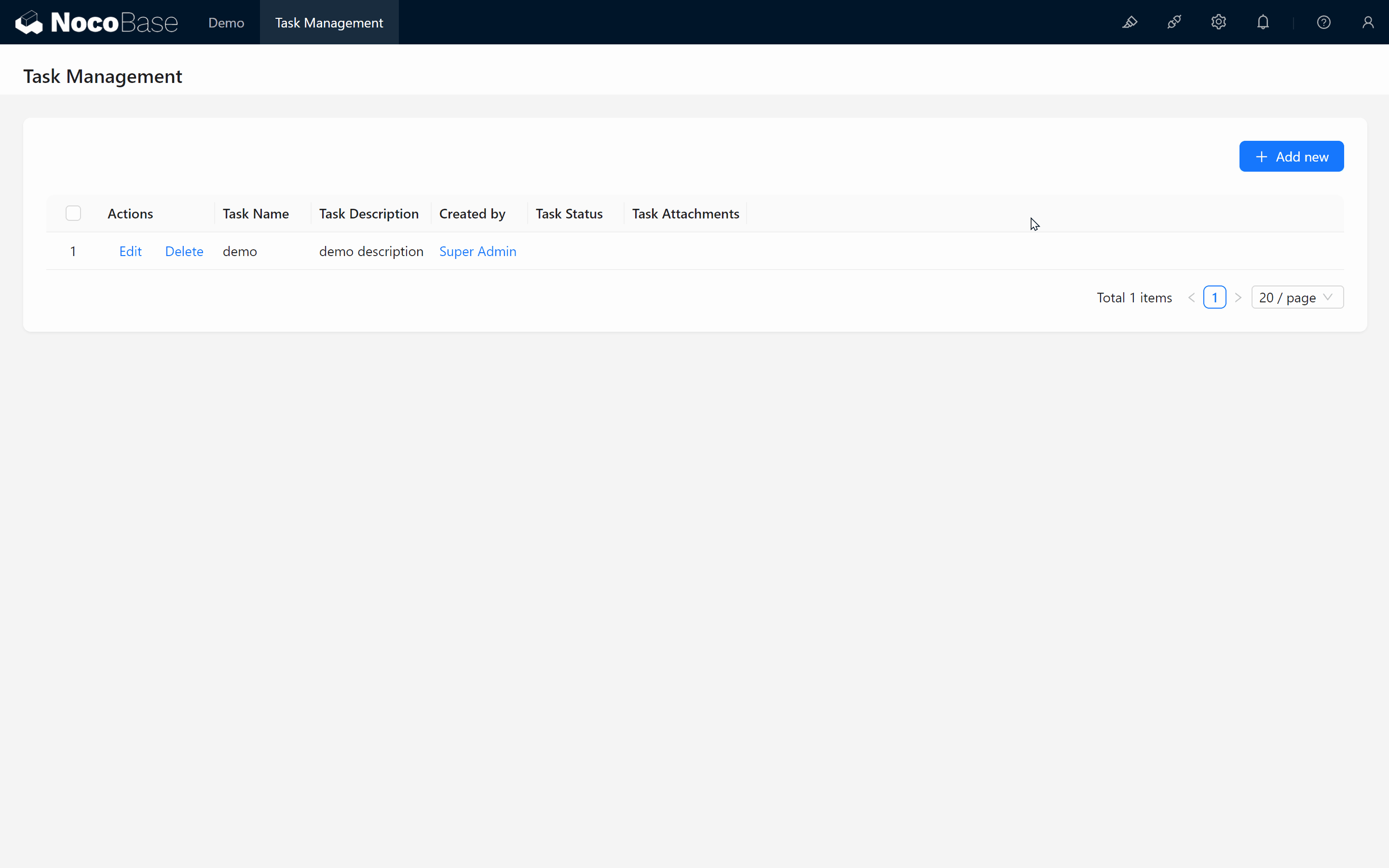Expand the 20 per page dropdown
Screen dimensions: 1389x868
(x=1296, y=297)
